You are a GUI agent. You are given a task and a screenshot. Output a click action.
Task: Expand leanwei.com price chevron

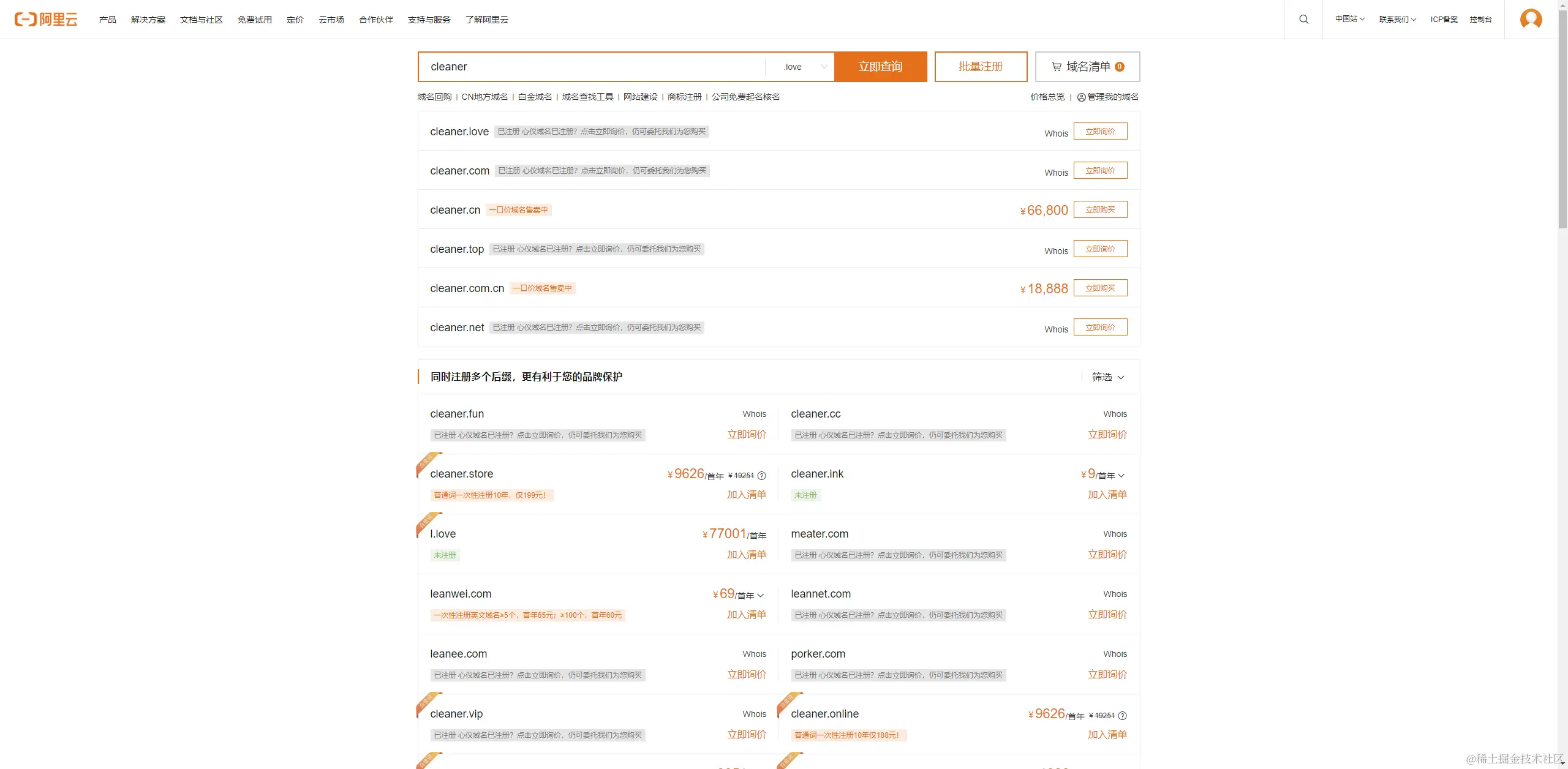point(761,596)
